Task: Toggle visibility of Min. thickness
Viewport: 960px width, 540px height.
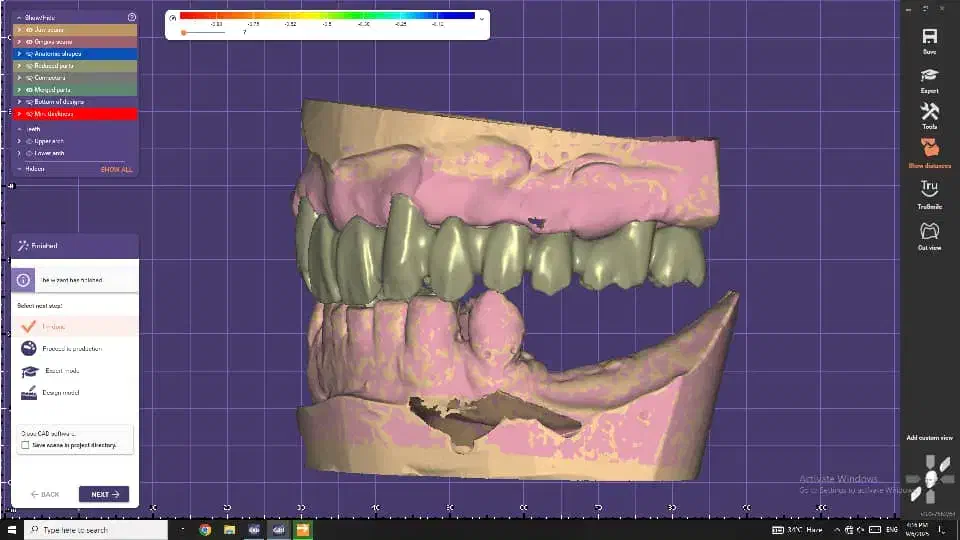Action: tap(29, 114)
